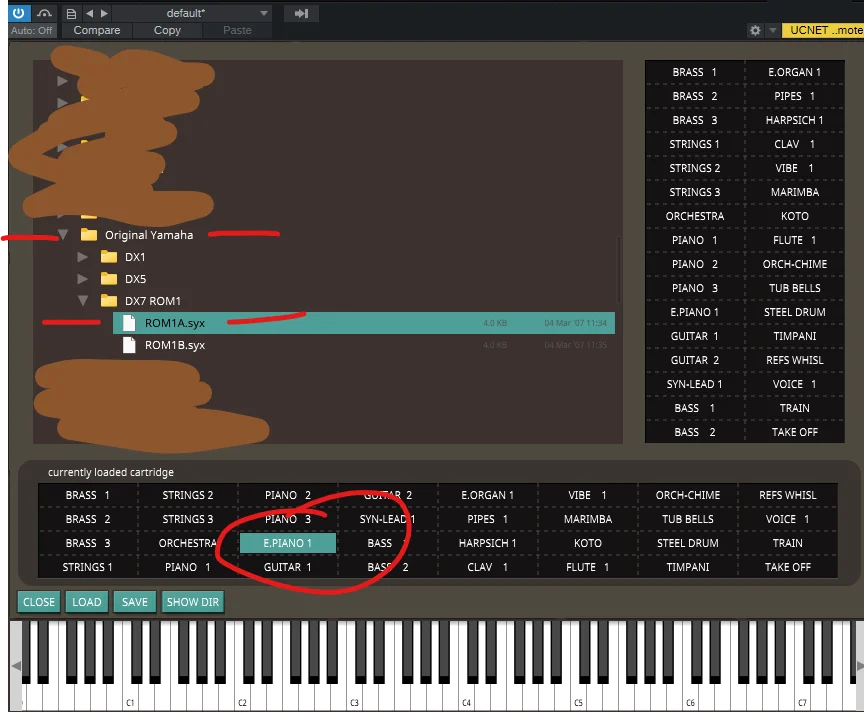Select SYN-LEAD 1 in the file preview list
The width and height of the screenshot is (864, 712).
coord(694,384)
